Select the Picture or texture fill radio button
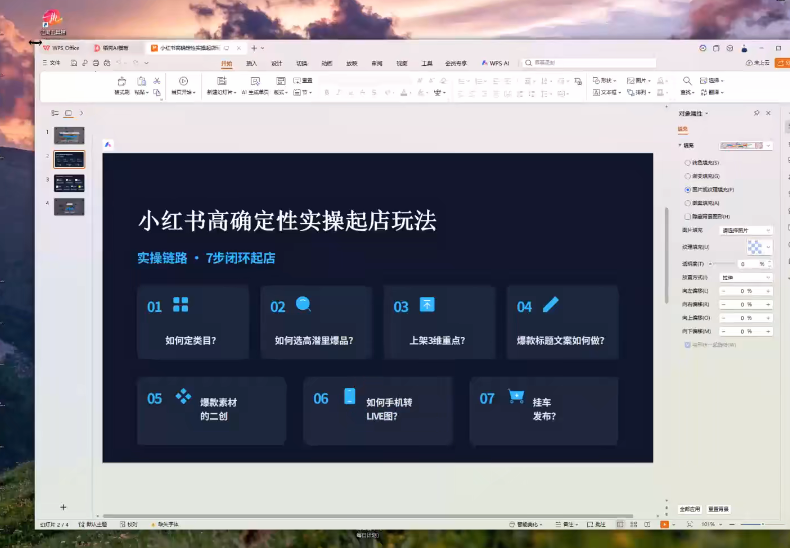Image resolution: width=790 pixels, height=548 pixels. 688,190
